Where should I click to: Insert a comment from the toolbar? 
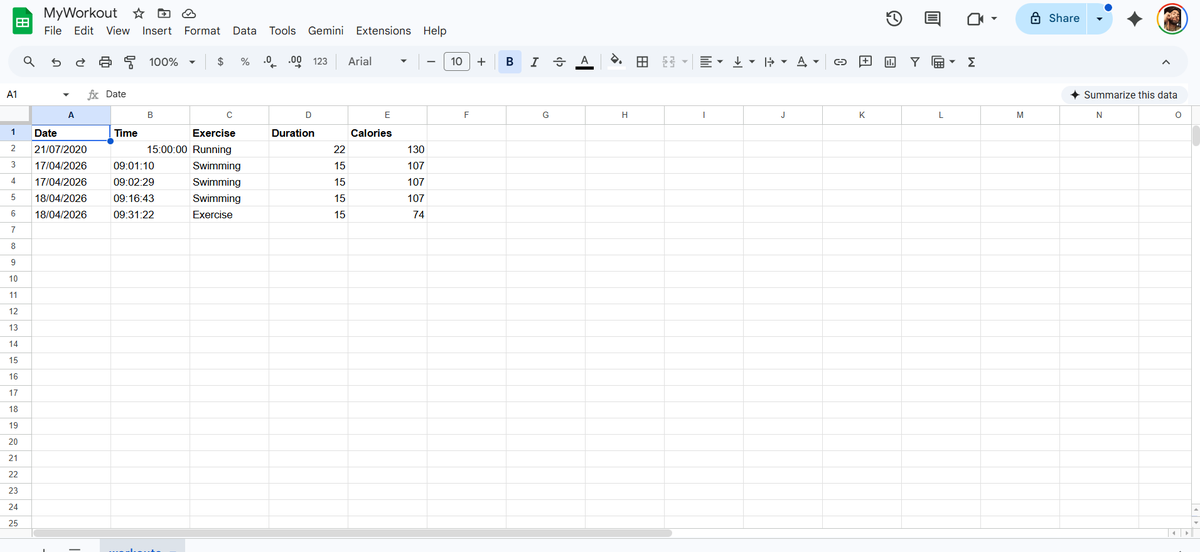[865, 62]
